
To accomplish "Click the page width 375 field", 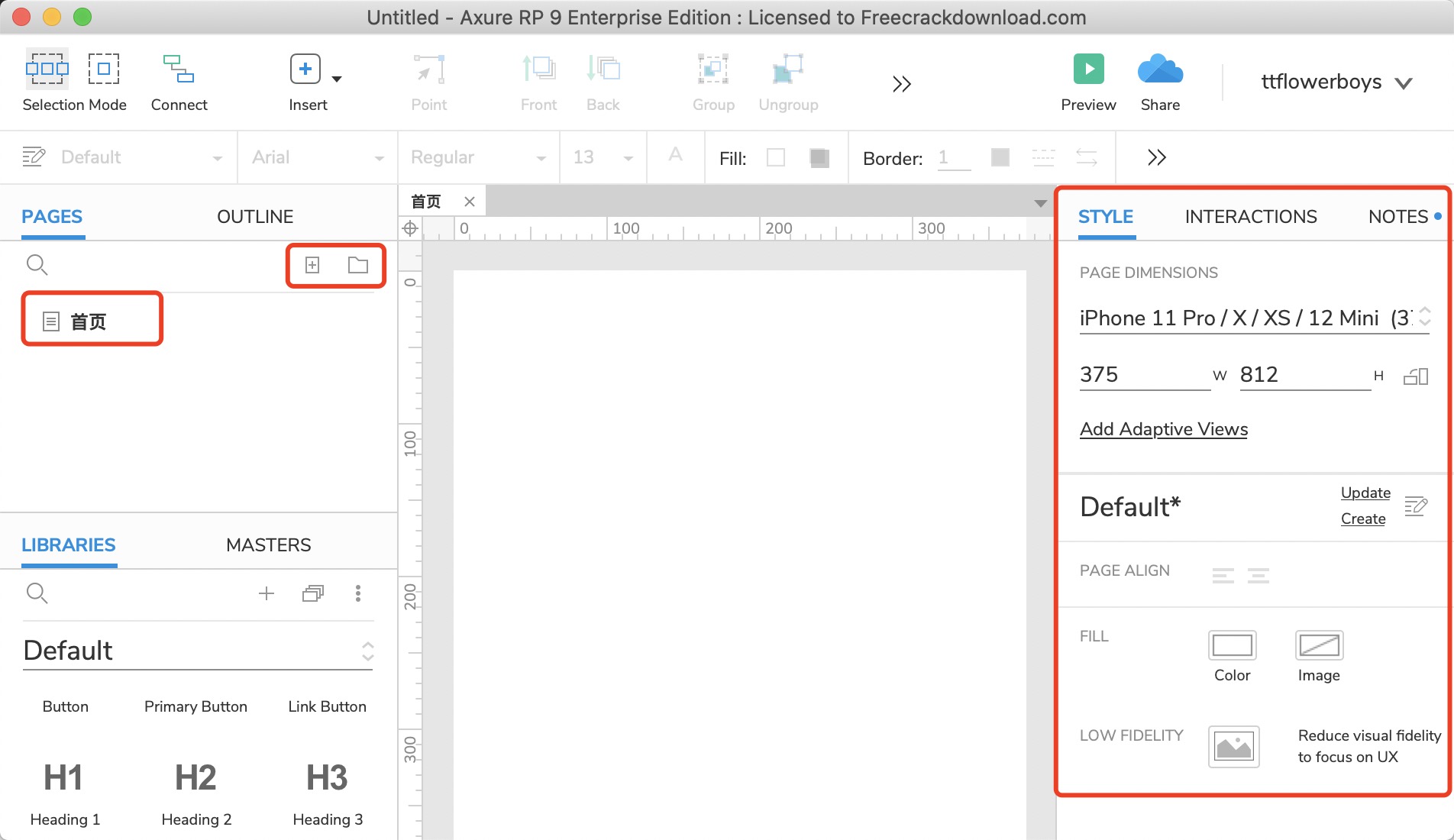I will [x=1144, y=375].
